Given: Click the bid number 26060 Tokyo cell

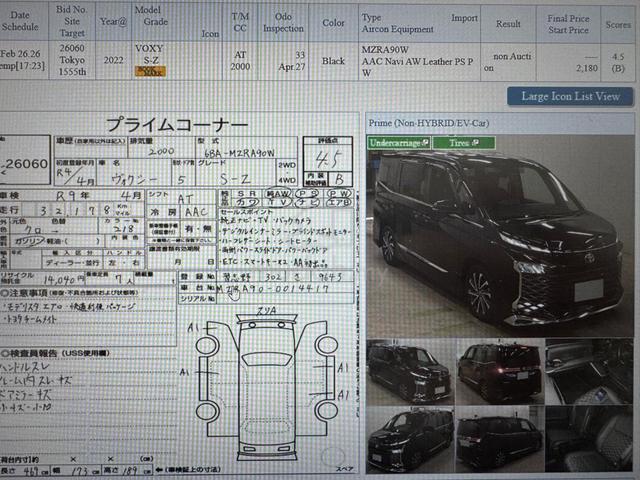Looking at the screenshot, I should click(72, 60).
